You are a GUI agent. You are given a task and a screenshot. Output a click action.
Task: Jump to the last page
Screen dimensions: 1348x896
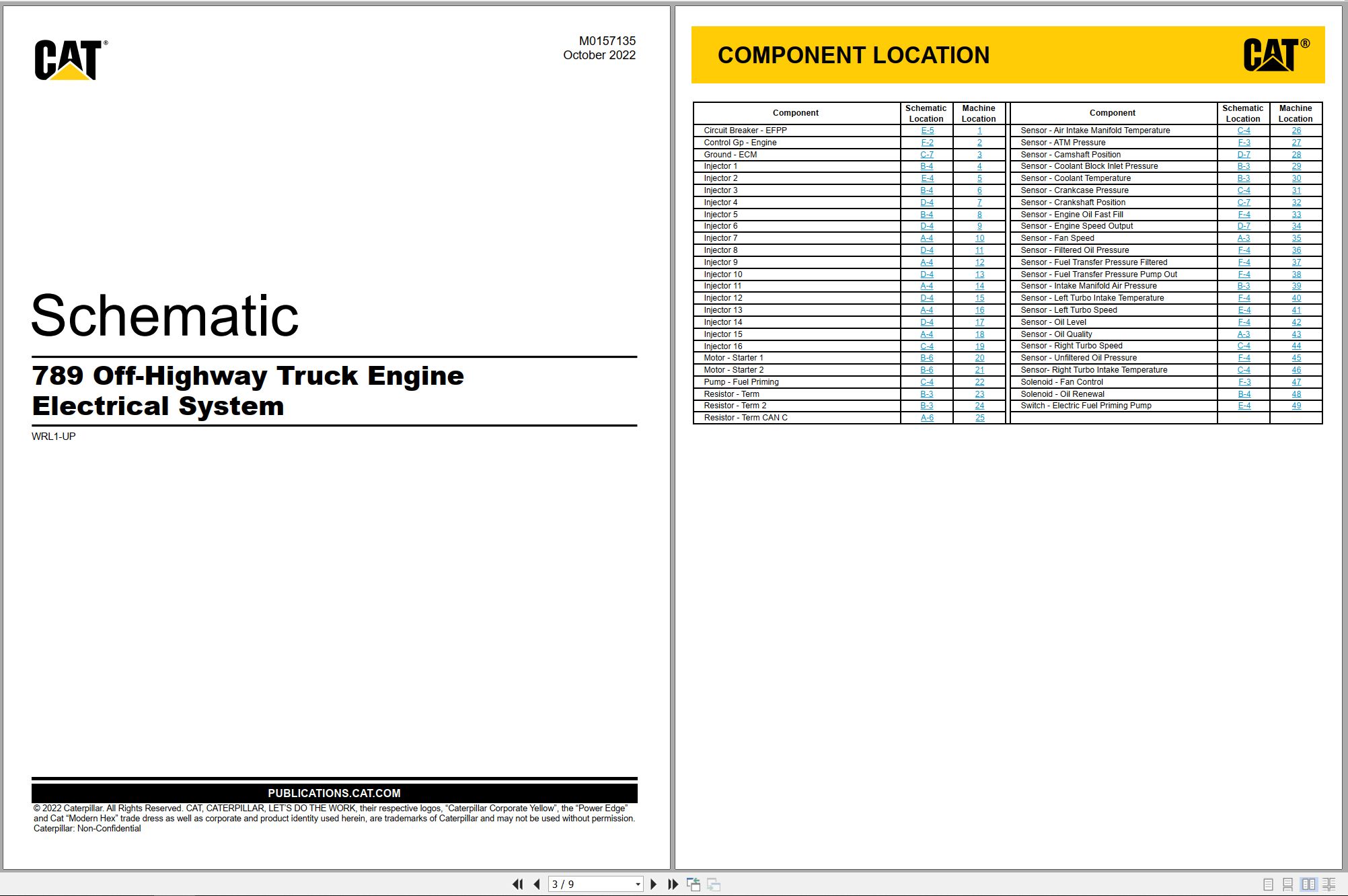(673, 884)
